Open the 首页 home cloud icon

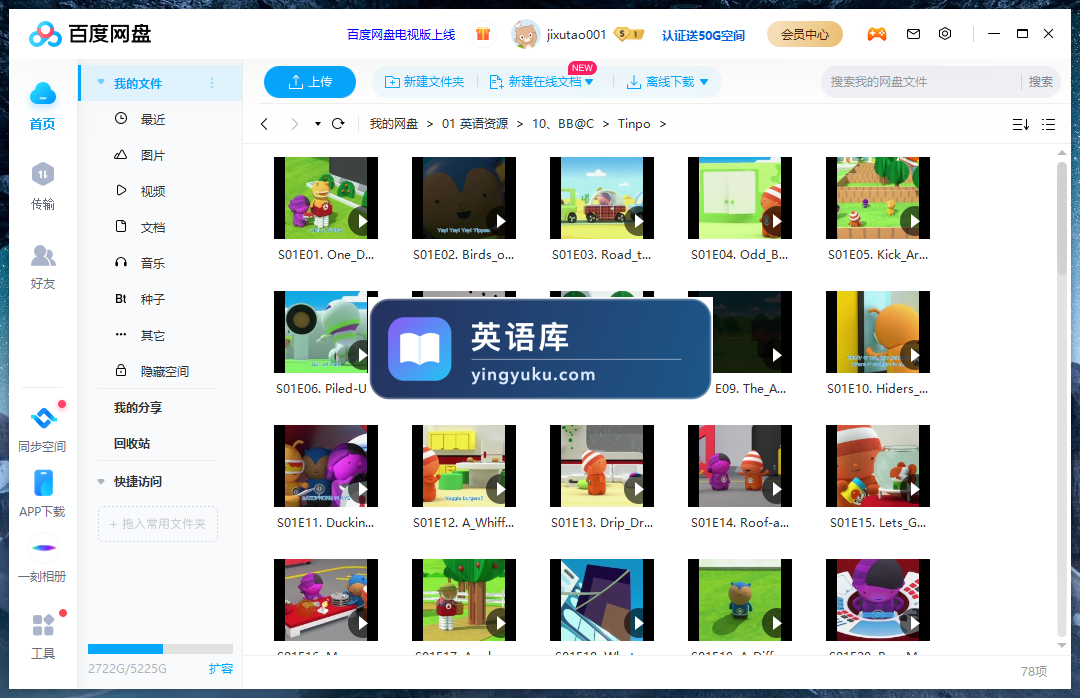(x=43, y=94)
